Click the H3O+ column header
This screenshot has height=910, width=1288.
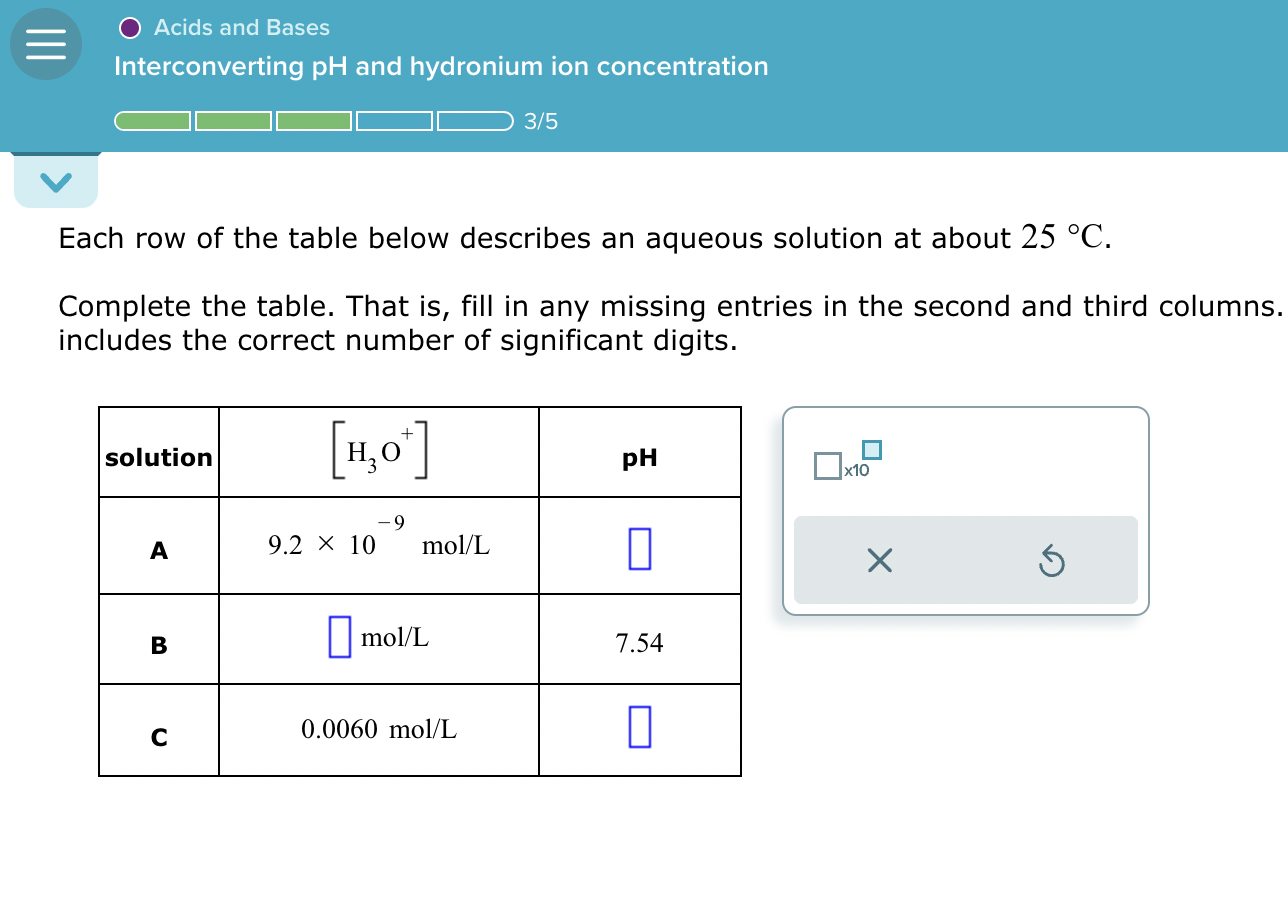click(x=378, y=450)
